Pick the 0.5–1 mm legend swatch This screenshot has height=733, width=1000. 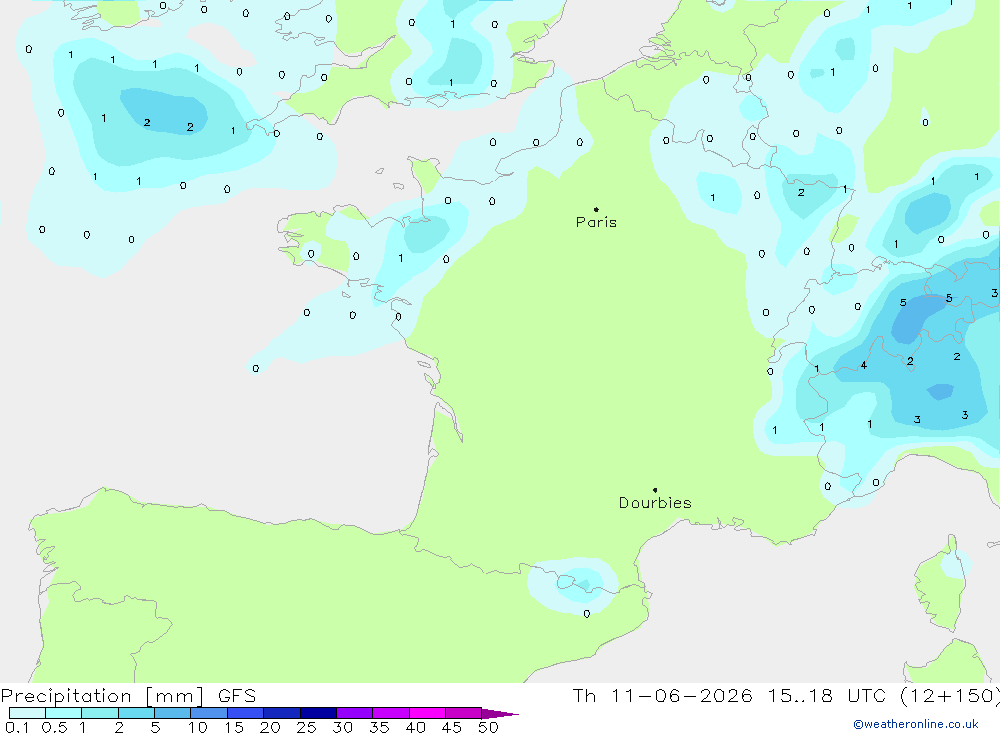pos(64,713)
